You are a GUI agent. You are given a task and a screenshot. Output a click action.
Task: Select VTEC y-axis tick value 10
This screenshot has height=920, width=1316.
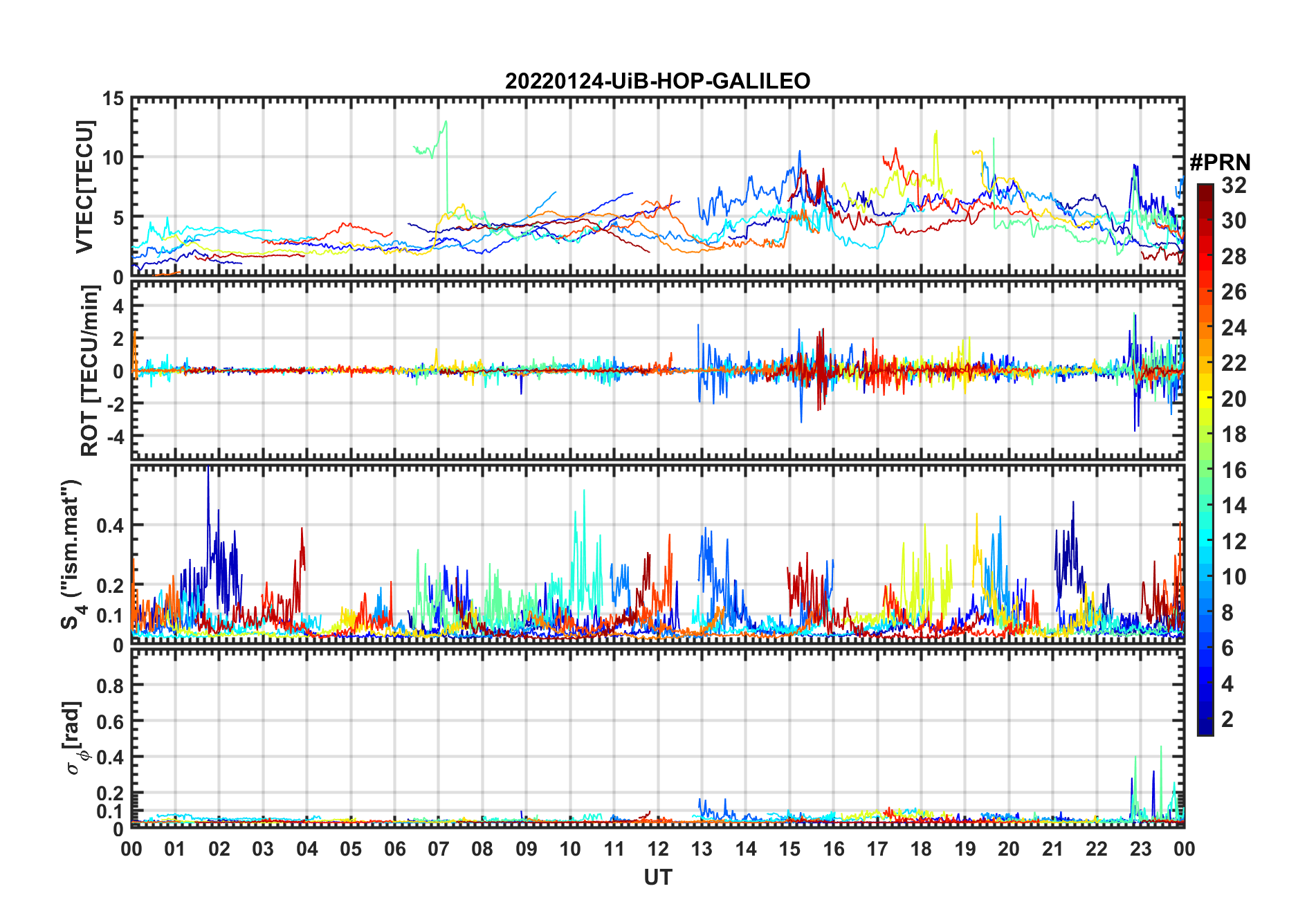[x=113, y=158]
